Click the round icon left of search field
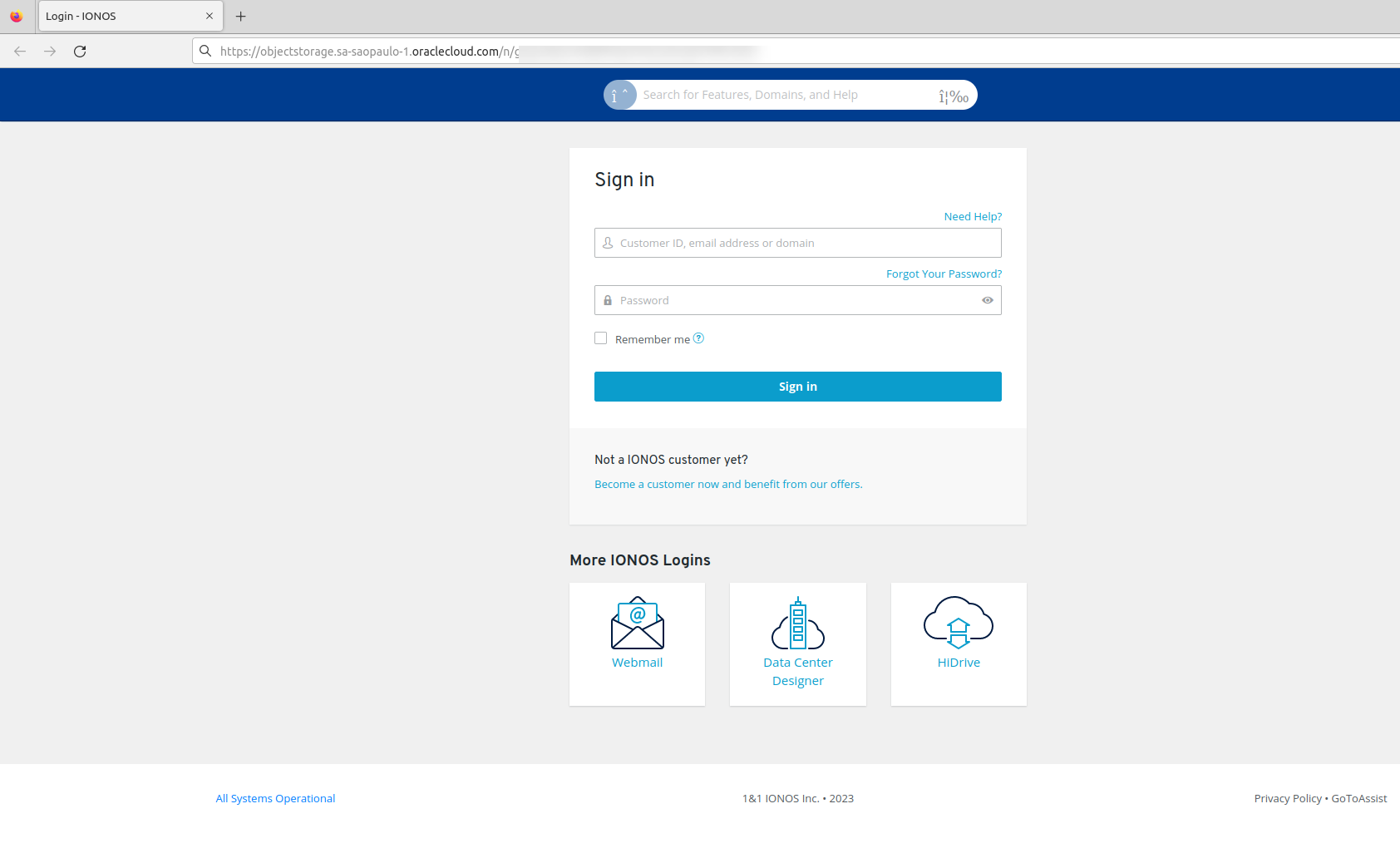 pos(620,95)
